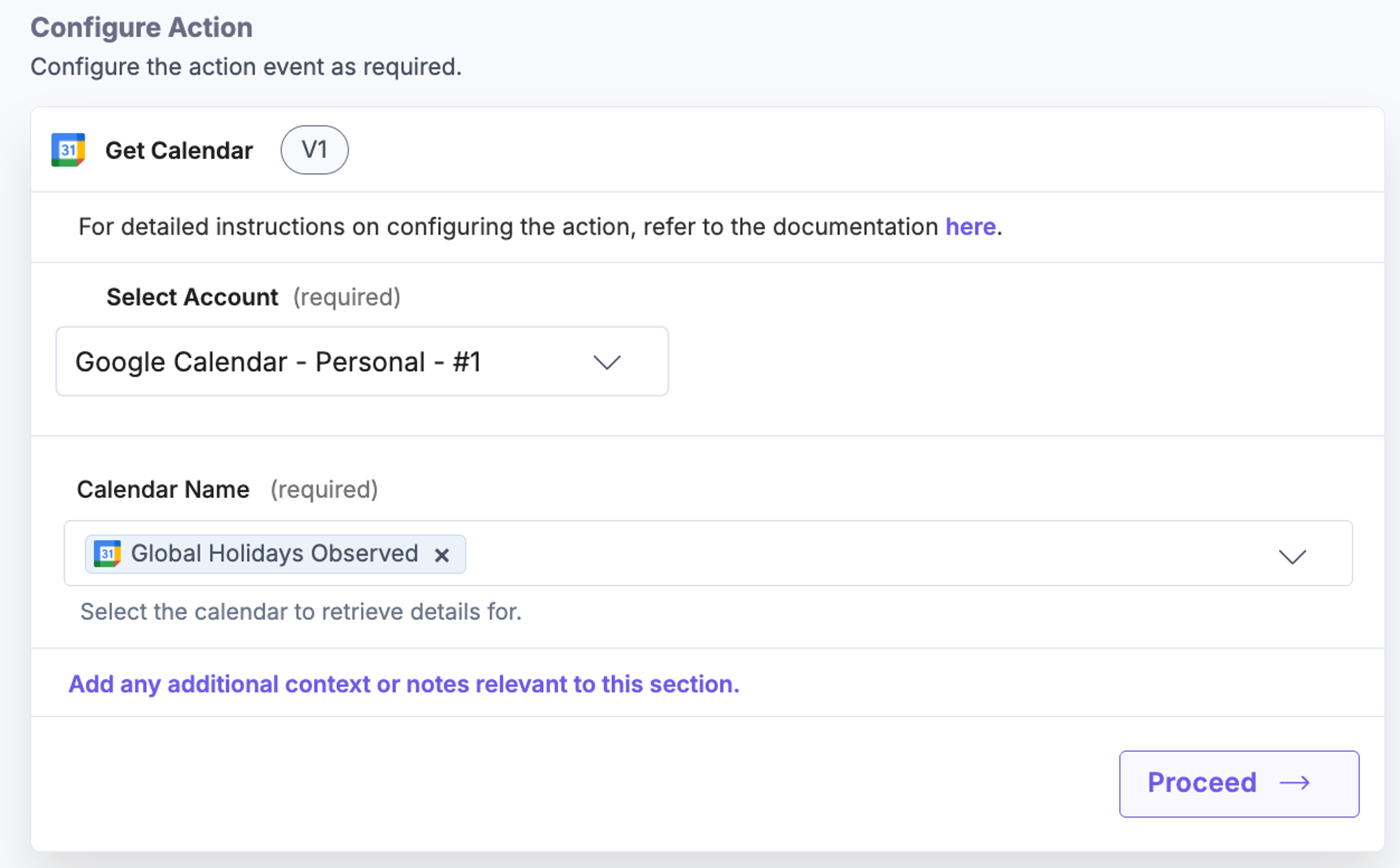Click the Google Calendar icon beside Get Calendar
Screen dimensions: 1400x868
(x=68, y=150)
